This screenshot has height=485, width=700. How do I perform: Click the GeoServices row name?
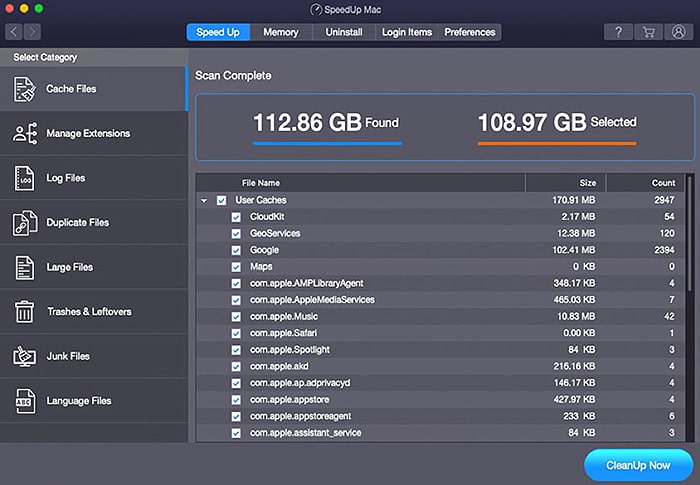pos(275,233)
